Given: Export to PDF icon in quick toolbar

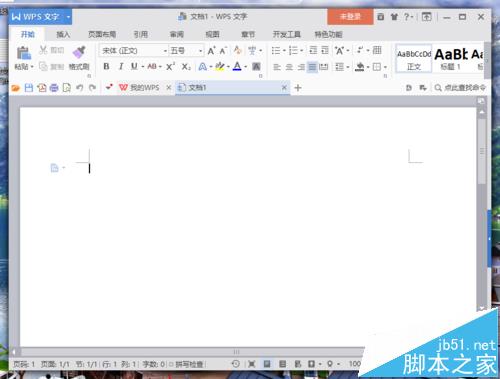Looking at the screenshot, I should (x=42, y=88).
